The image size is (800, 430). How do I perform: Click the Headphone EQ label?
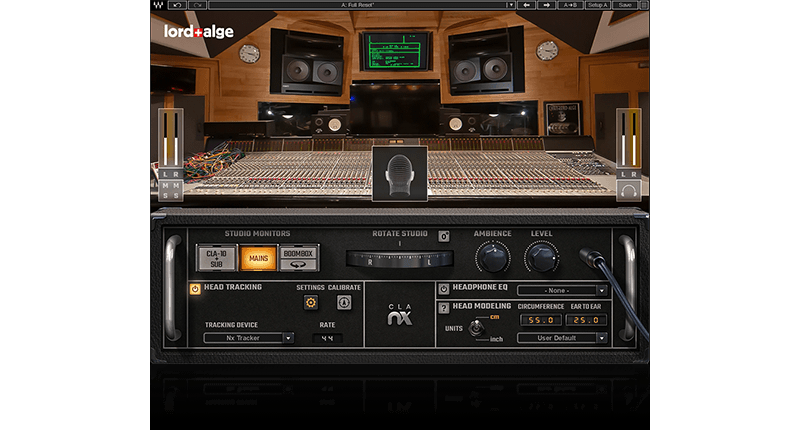pyautogui.click(x=480, y=287)
